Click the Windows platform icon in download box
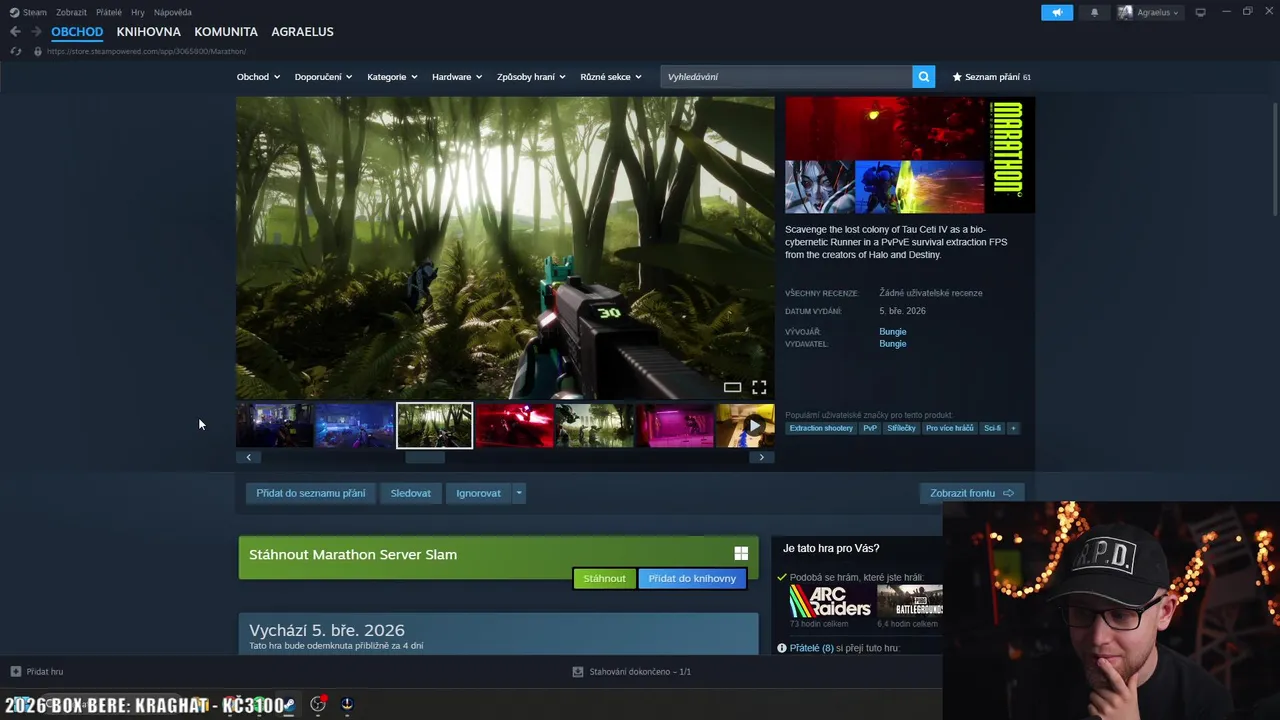Viewport: 1280px width, 720px height. tap(741, 553)
